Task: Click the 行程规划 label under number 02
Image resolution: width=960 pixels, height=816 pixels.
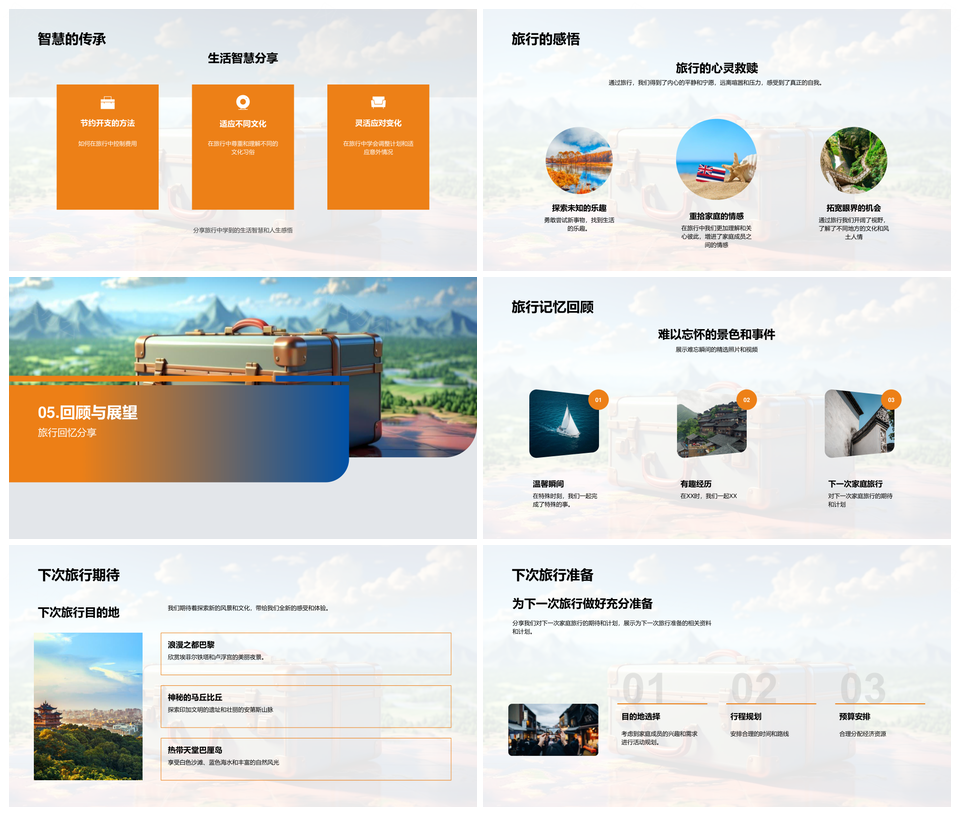Action: point(745,716)
